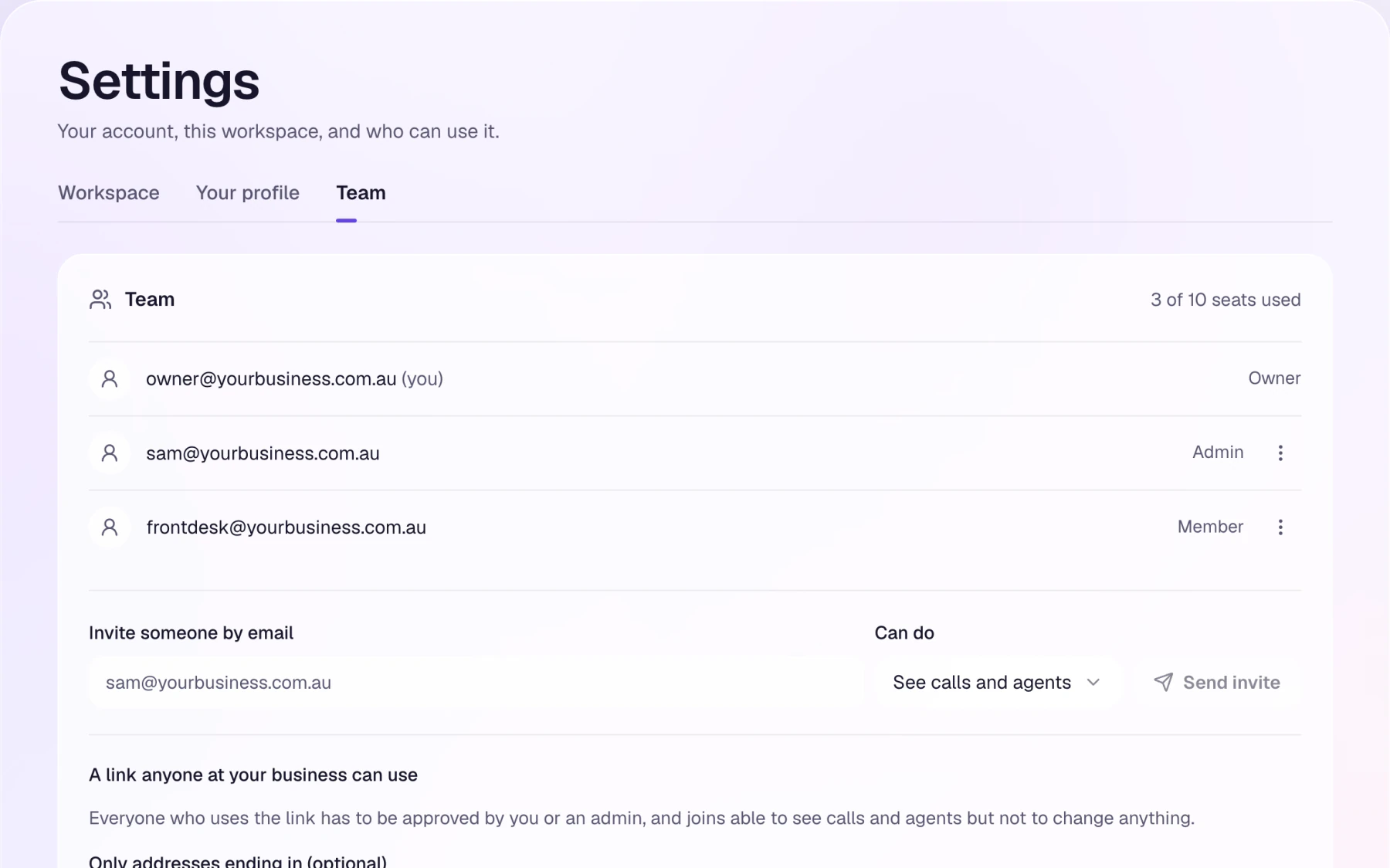Click the Member role label
1390x868 pixels.
[1210, 527]
